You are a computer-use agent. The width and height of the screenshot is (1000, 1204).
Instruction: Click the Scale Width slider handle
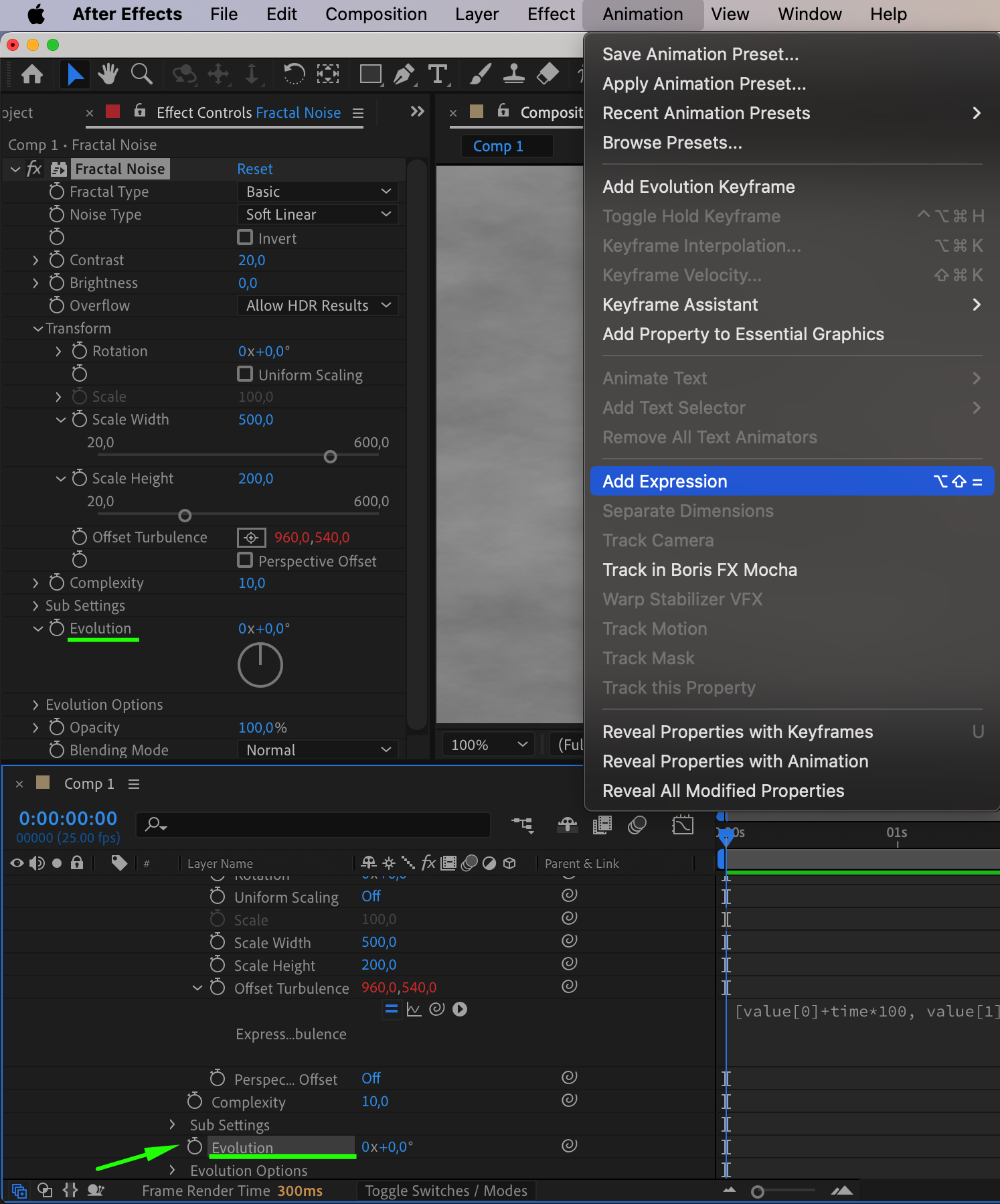(x=330, y=457)
